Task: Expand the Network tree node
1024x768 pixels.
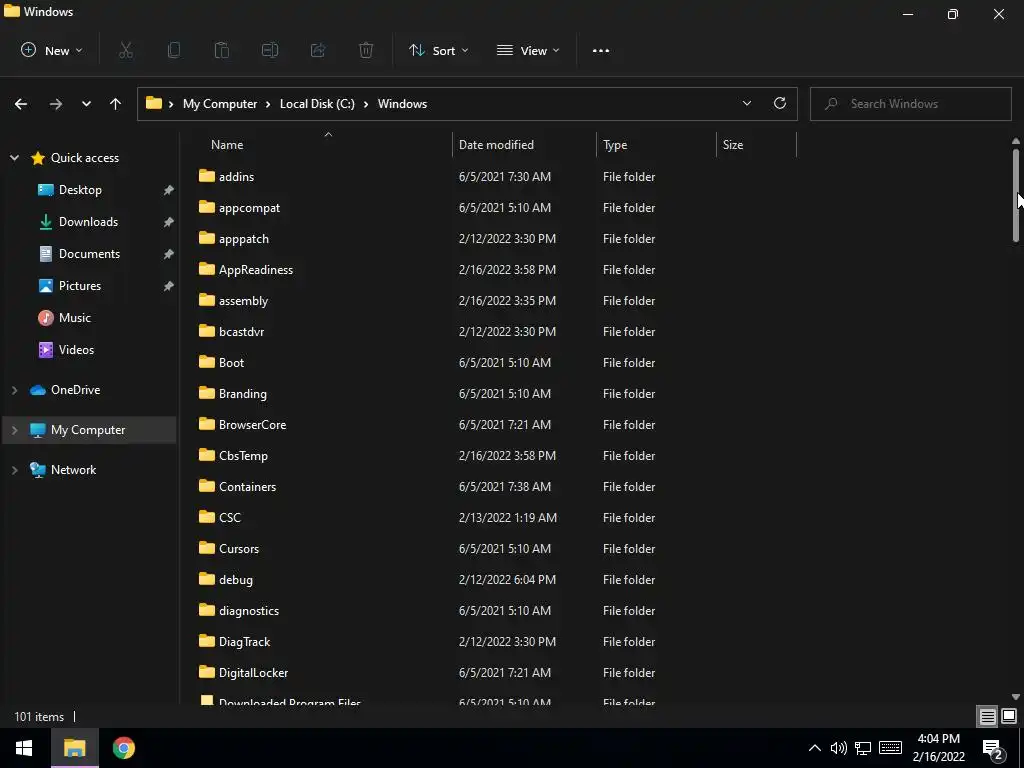Action: [14, 470]
